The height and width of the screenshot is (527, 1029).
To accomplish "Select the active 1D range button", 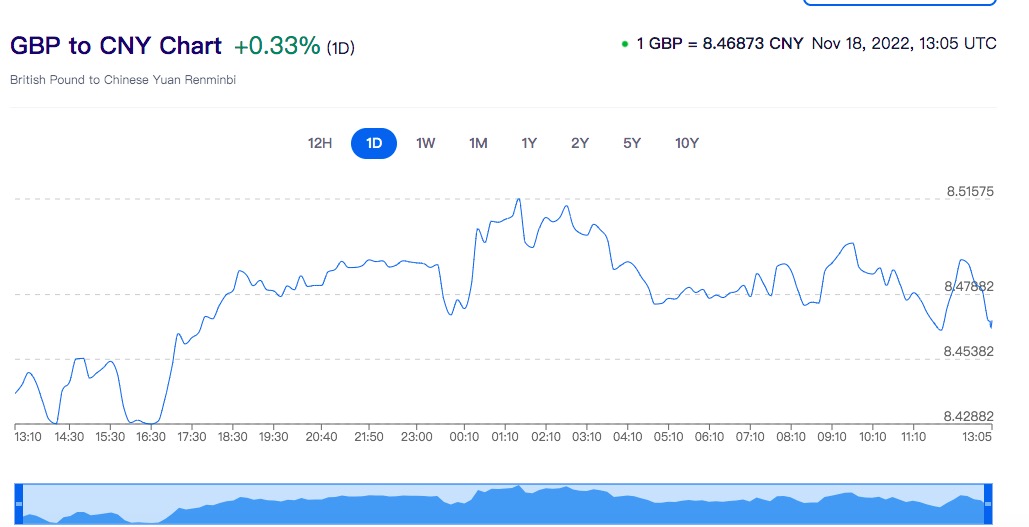I will 374,143.
